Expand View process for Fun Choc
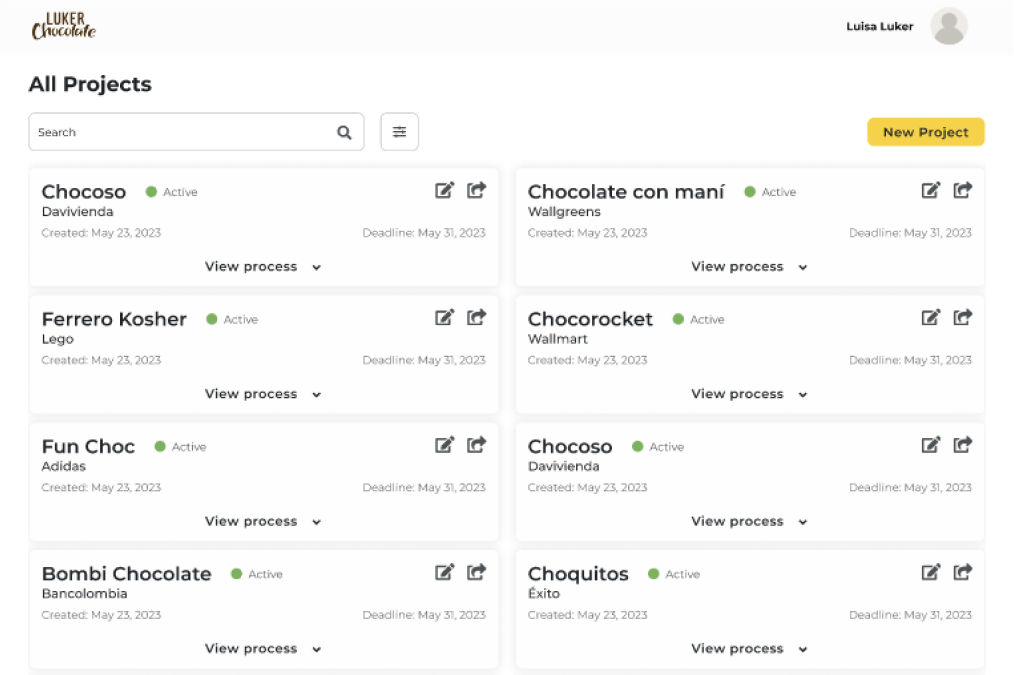Image resolution: width=1014 pixels, height=675 pixels. click(x=263, y=521)
